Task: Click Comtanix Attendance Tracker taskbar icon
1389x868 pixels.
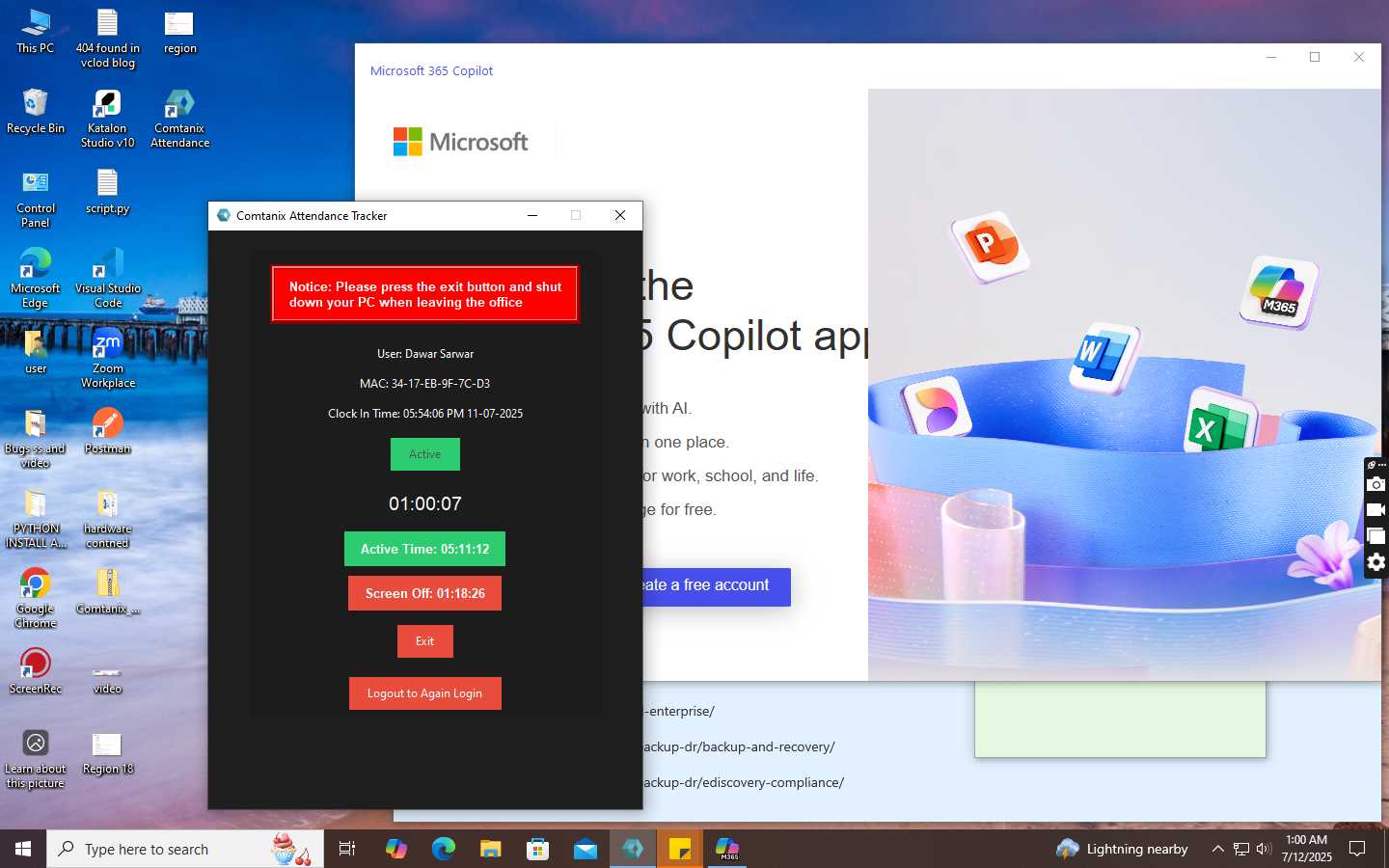Action: (633, 849)
